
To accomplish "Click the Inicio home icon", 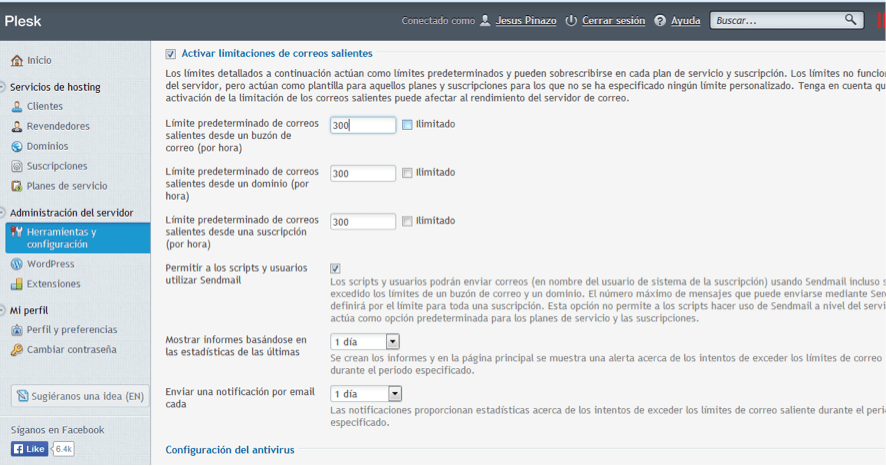I will coord(17,60).
